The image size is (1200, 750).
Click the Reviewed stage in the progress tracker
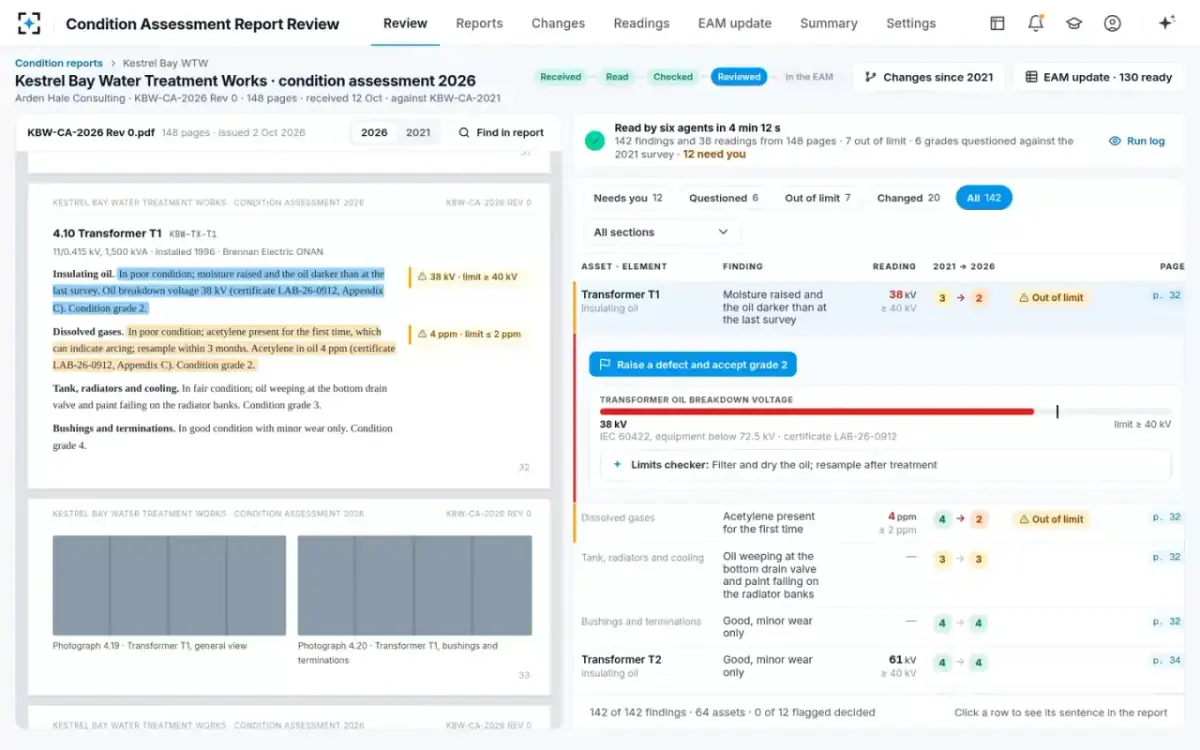(739, 77)
